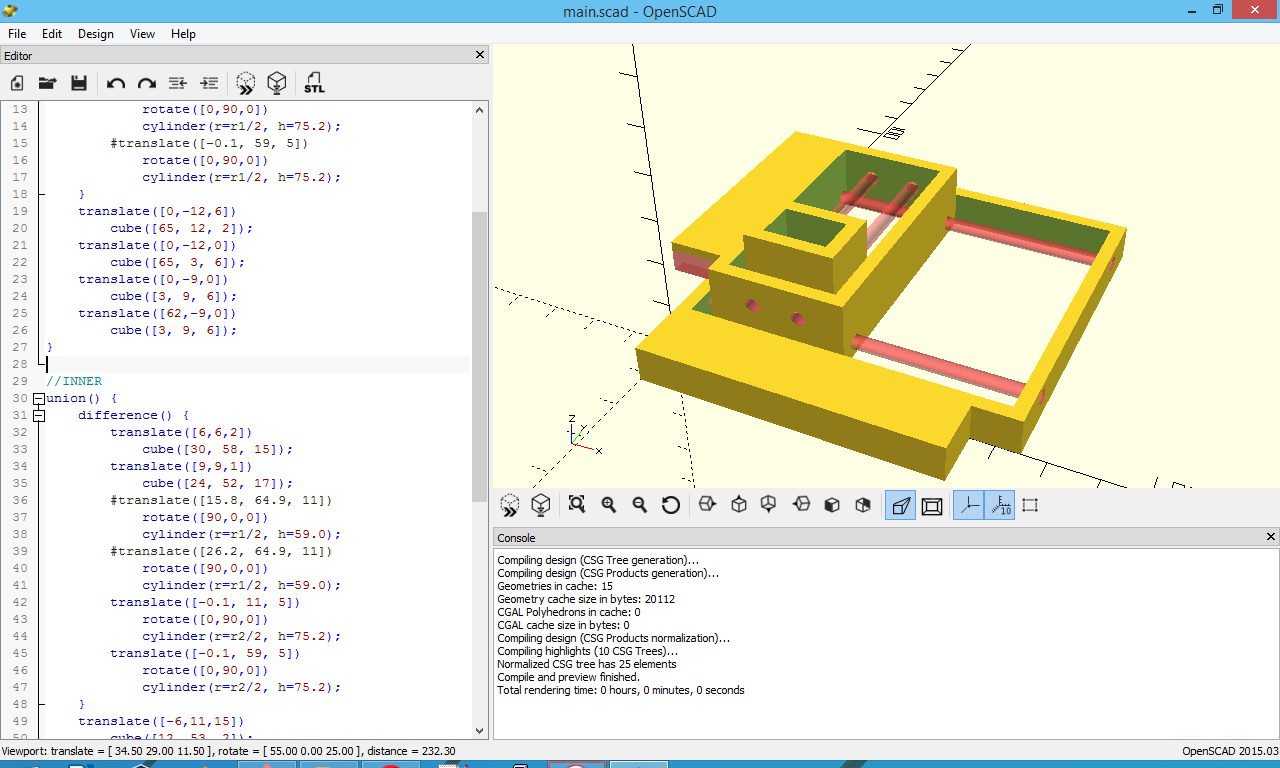Screen dimensions: 1280x768
Task: Toggle Orthogonal projection mode
Action: point(932,505)
